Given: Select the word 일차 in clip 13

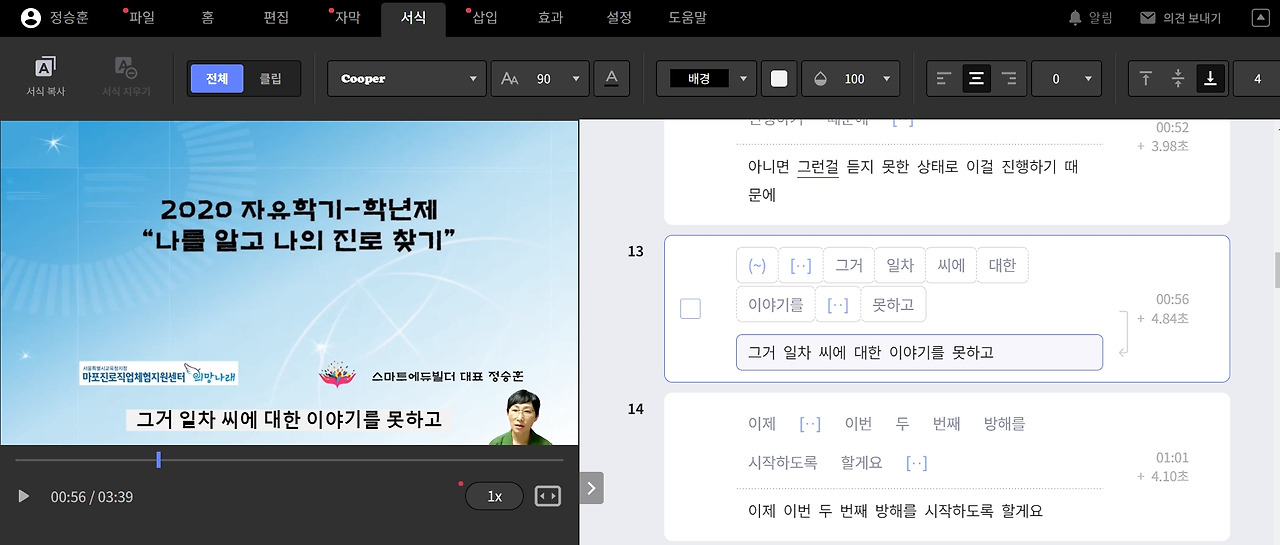Looking at the screenshot, I should pos(900,265).
